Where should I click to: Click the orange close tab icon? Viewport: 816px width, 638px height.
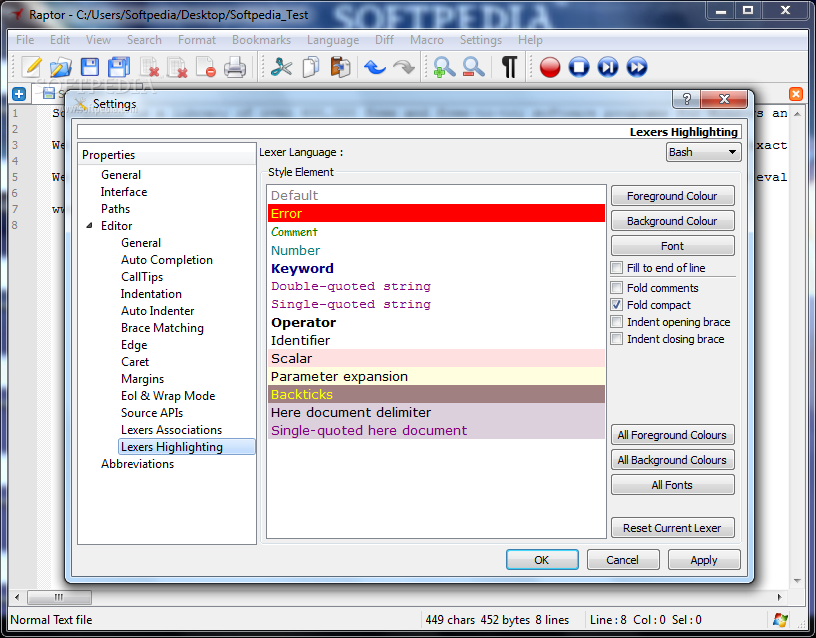click(796, 94)
